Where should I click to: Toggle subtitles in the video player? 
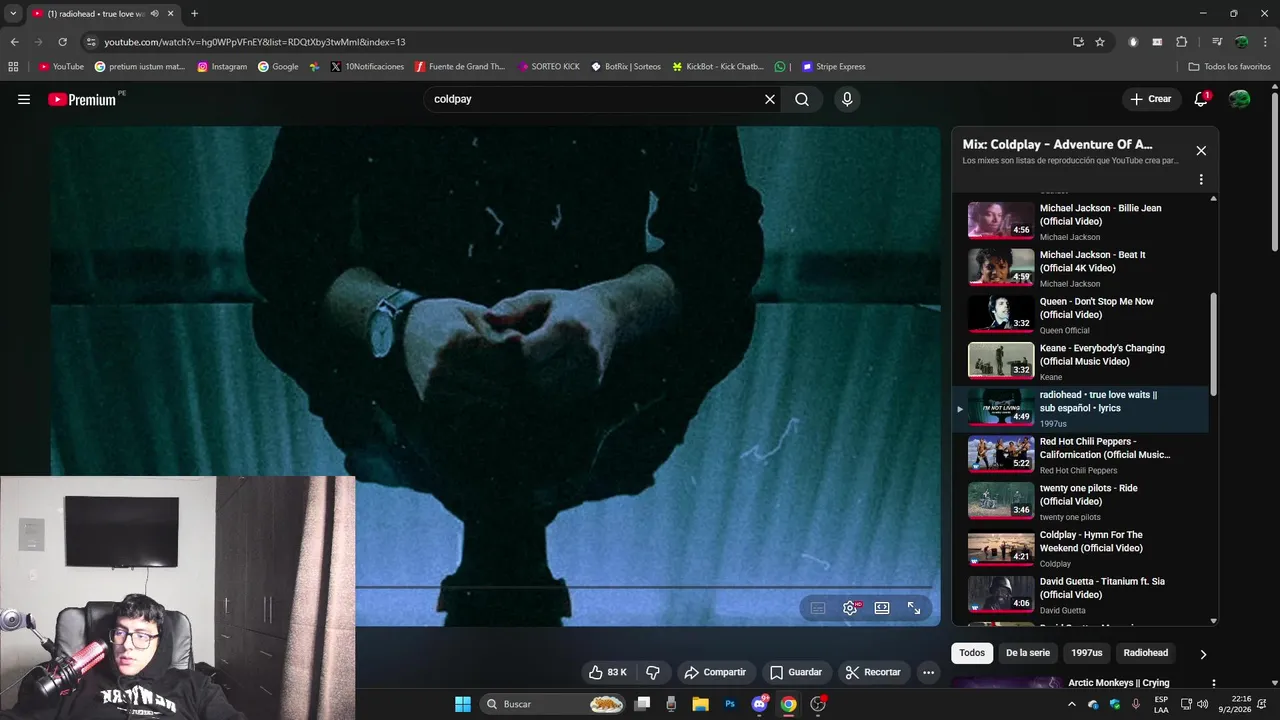point(818,608)
